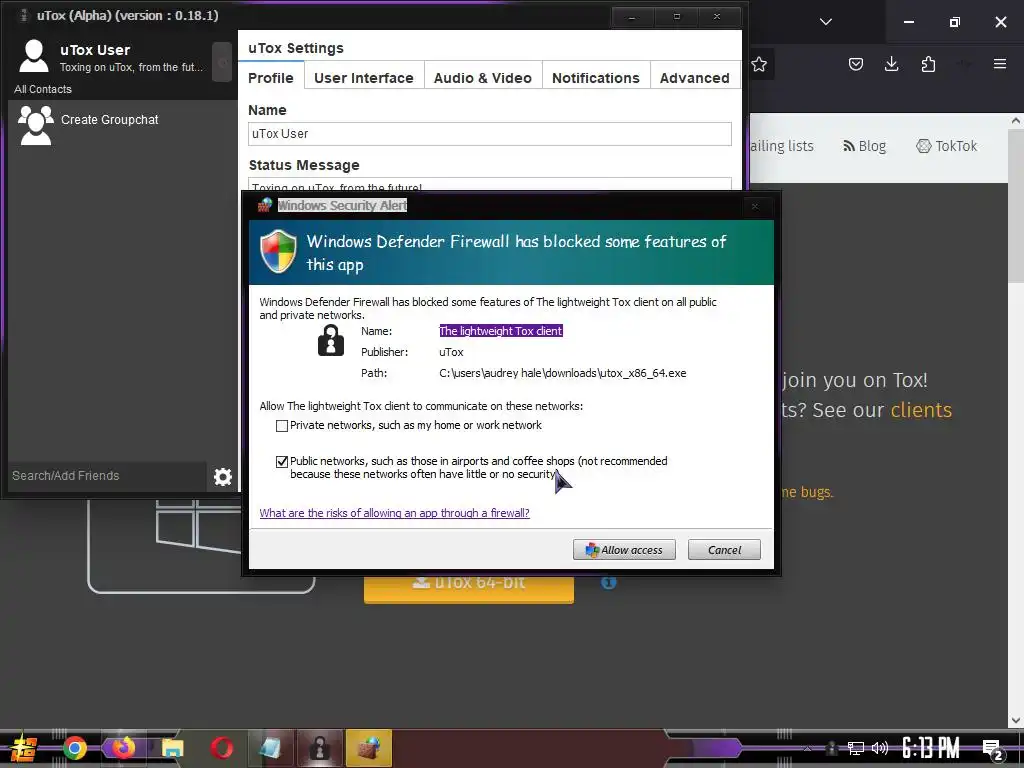Image resolution: width=1024 pixels, height=768 pixels.
Task: Click the Firefox taskbar icon
Action: coord(123,748)
